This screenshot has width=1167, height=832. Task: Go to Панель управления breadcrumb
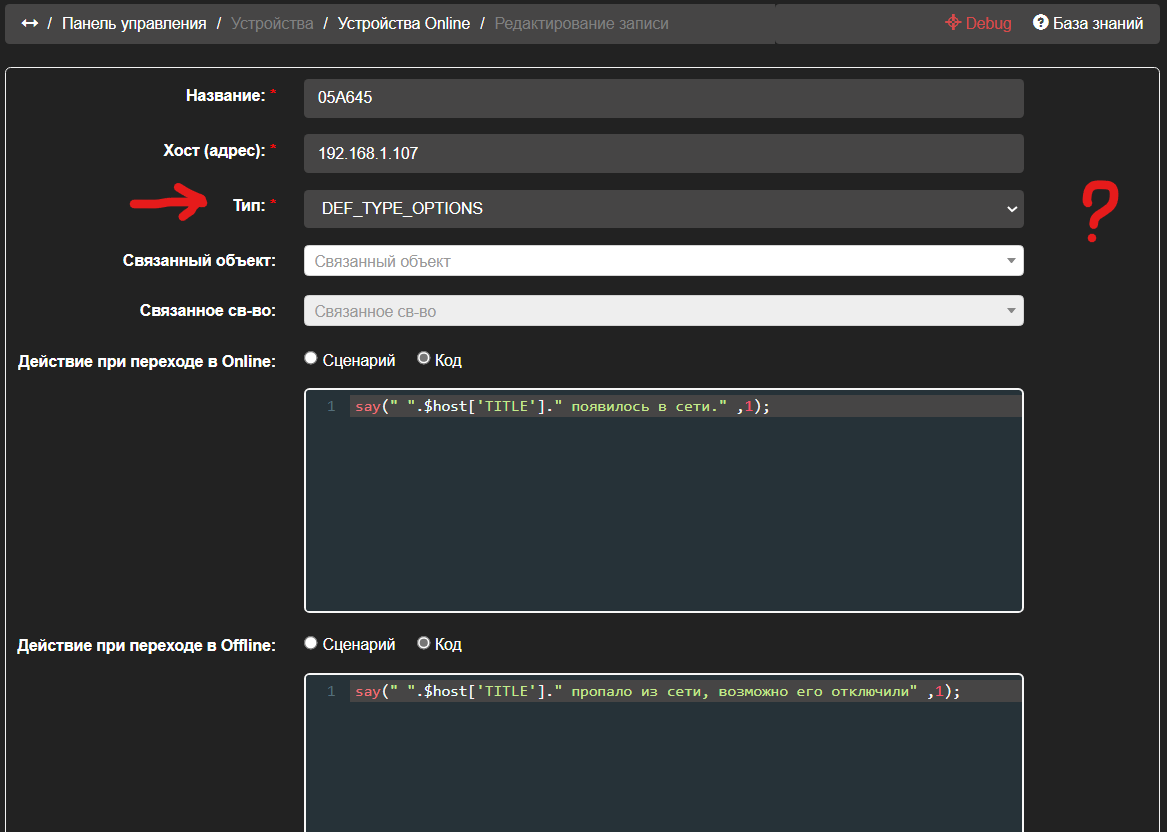click(134, 23)
